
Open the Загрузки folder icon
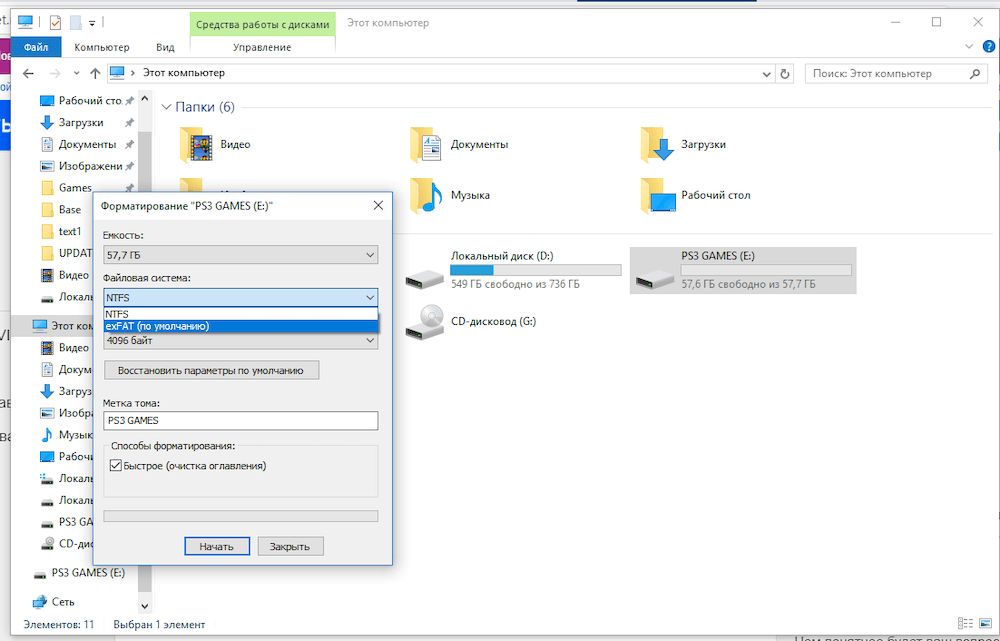656,145
